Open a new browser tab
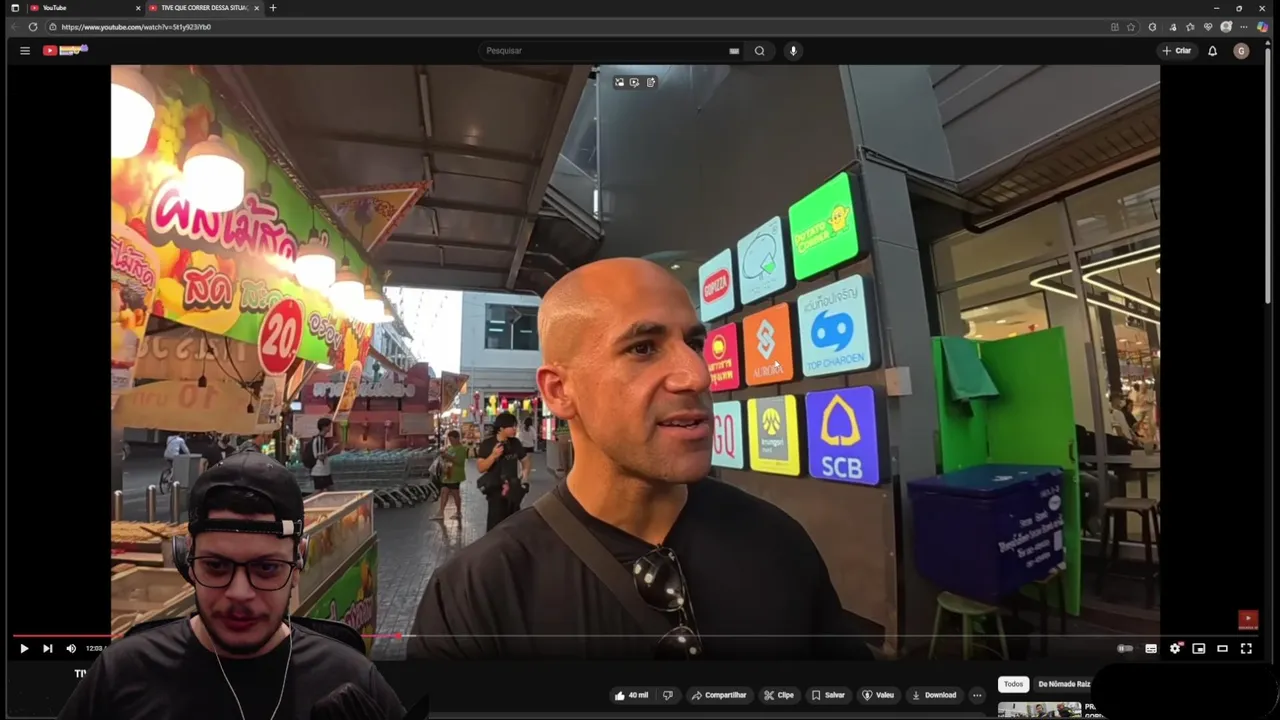The width and height of the screenshot is (1280, 720). pyautogui.click(x=273, y=8)
